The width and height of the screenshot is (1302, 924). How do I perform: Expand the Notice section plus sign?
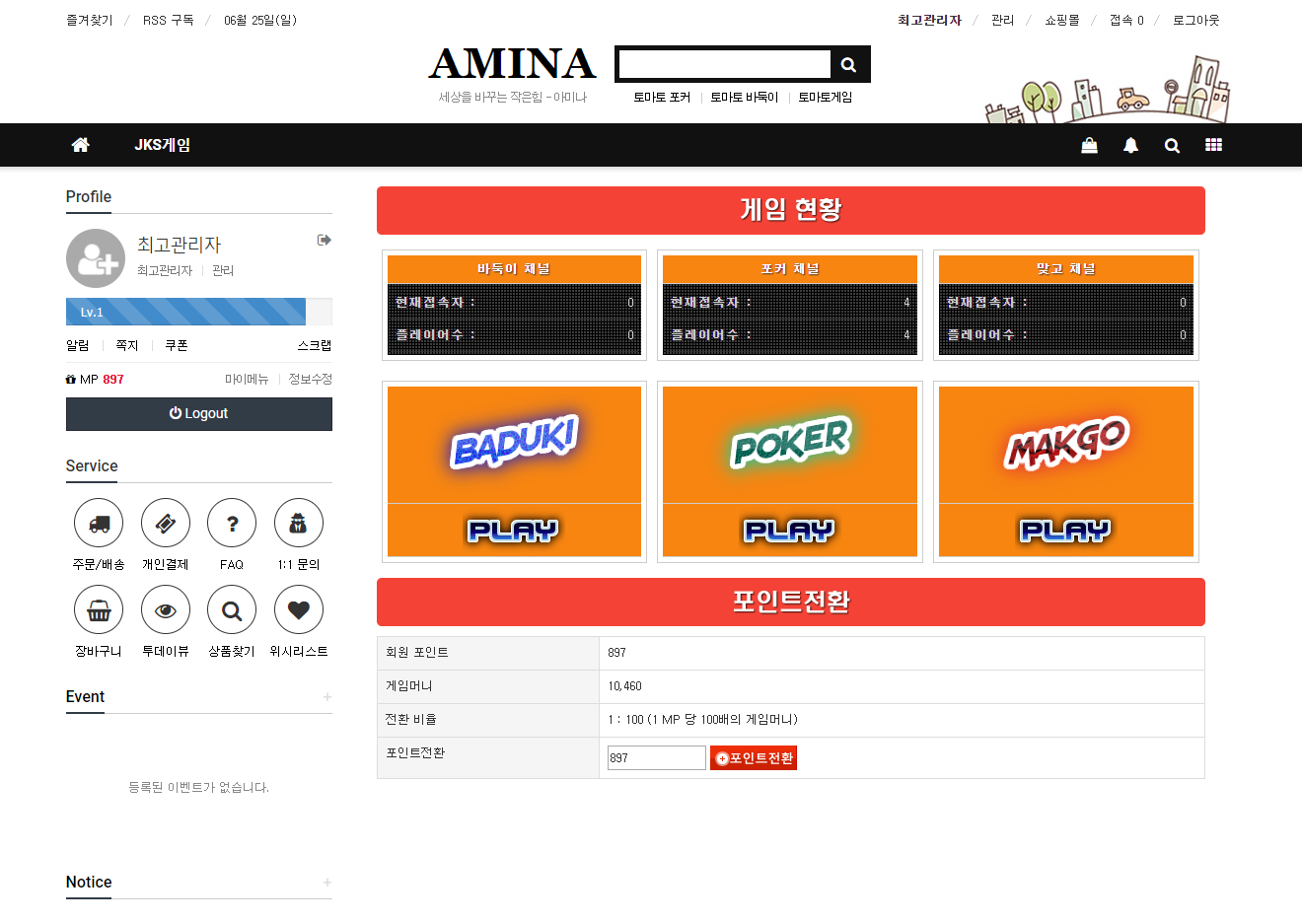326,883
